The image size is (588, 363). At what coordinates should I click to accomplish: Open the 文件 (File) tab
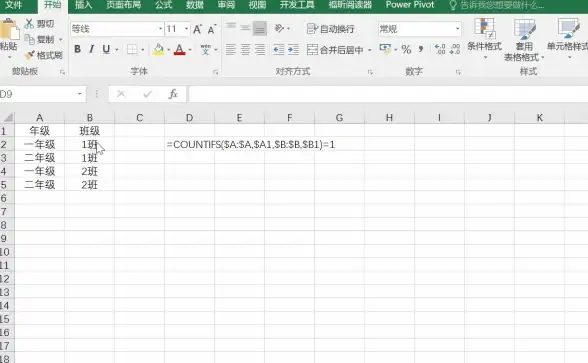pos(14,5)
